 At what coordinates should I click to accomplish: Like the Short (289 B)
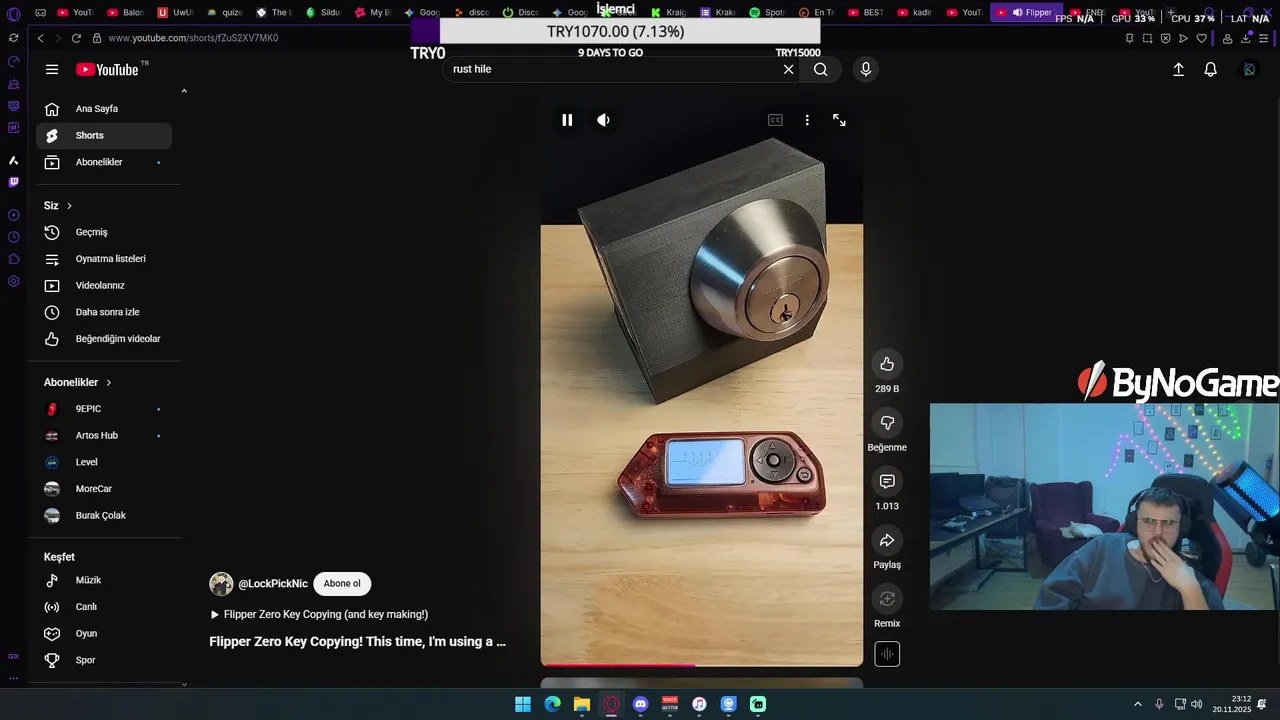click(887, 364)
